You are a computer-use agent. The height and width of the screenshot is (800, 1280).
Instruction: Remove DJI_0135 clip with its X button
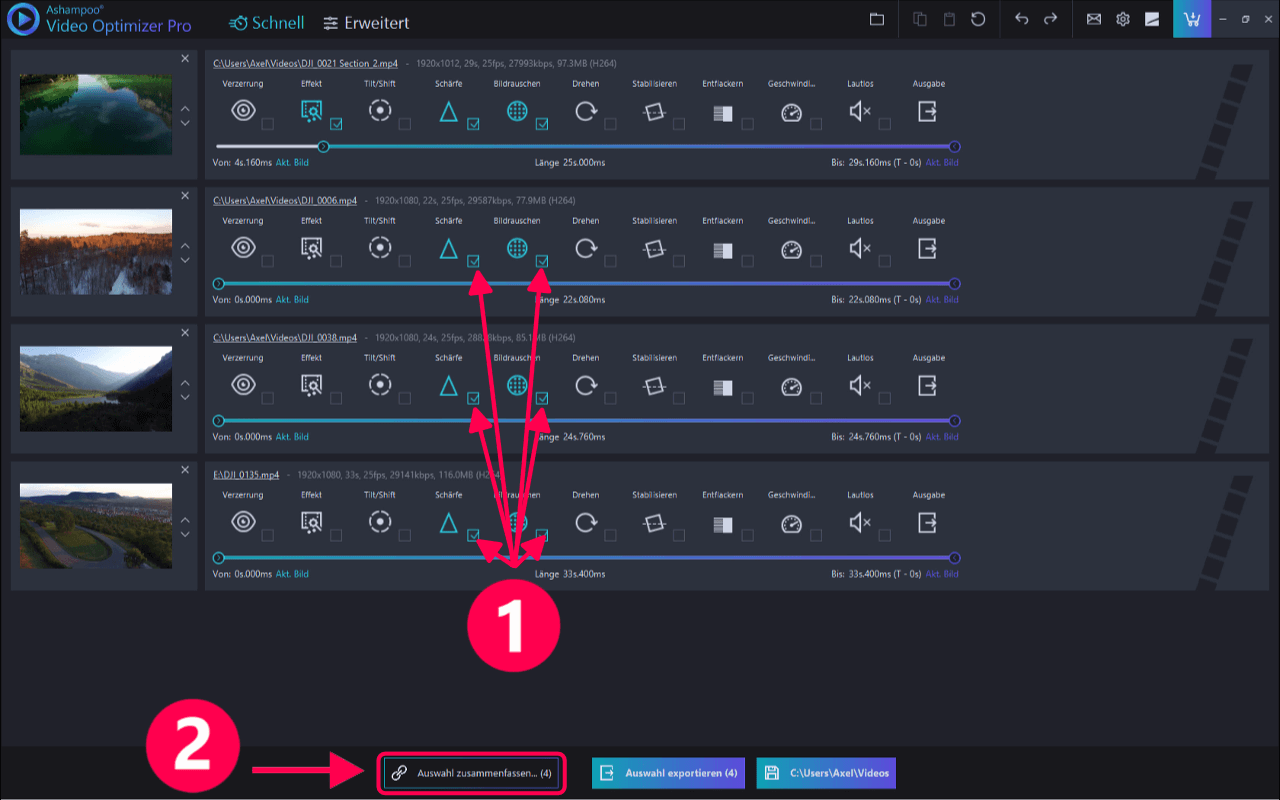(x=185, y=470)
